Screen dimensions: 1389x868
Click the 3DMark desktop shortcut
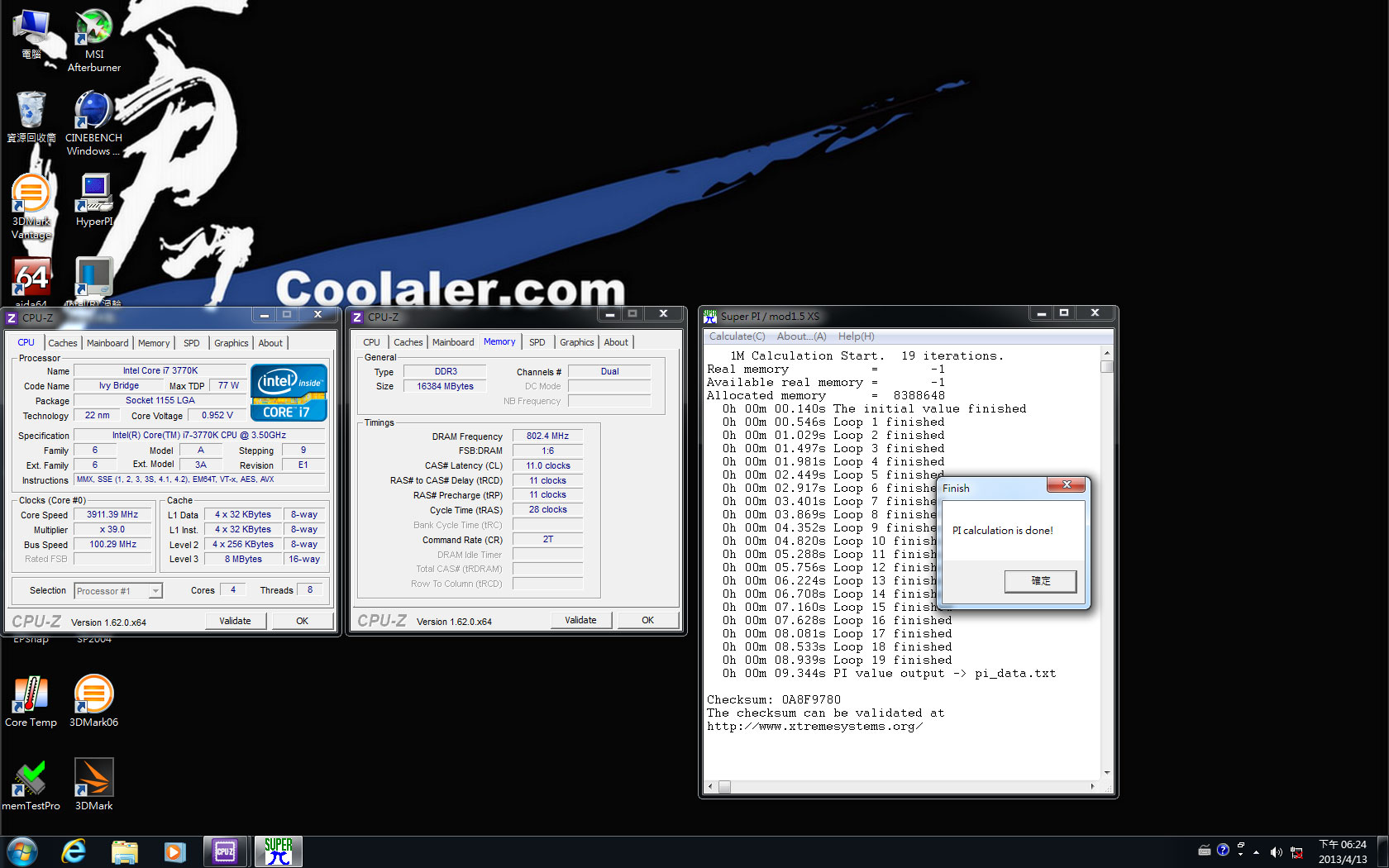94,785
